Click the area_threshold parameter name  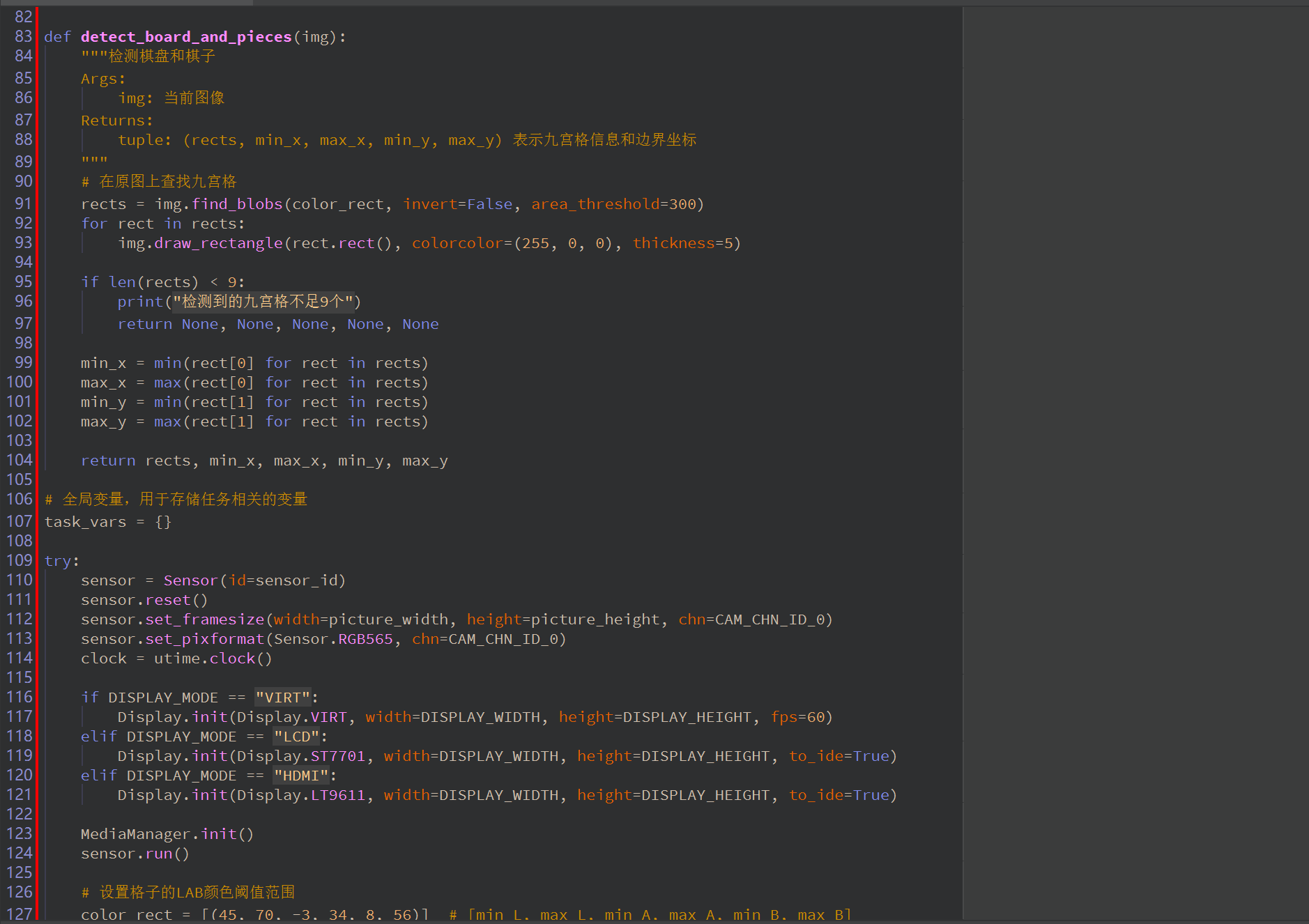(x=595, y=204)
